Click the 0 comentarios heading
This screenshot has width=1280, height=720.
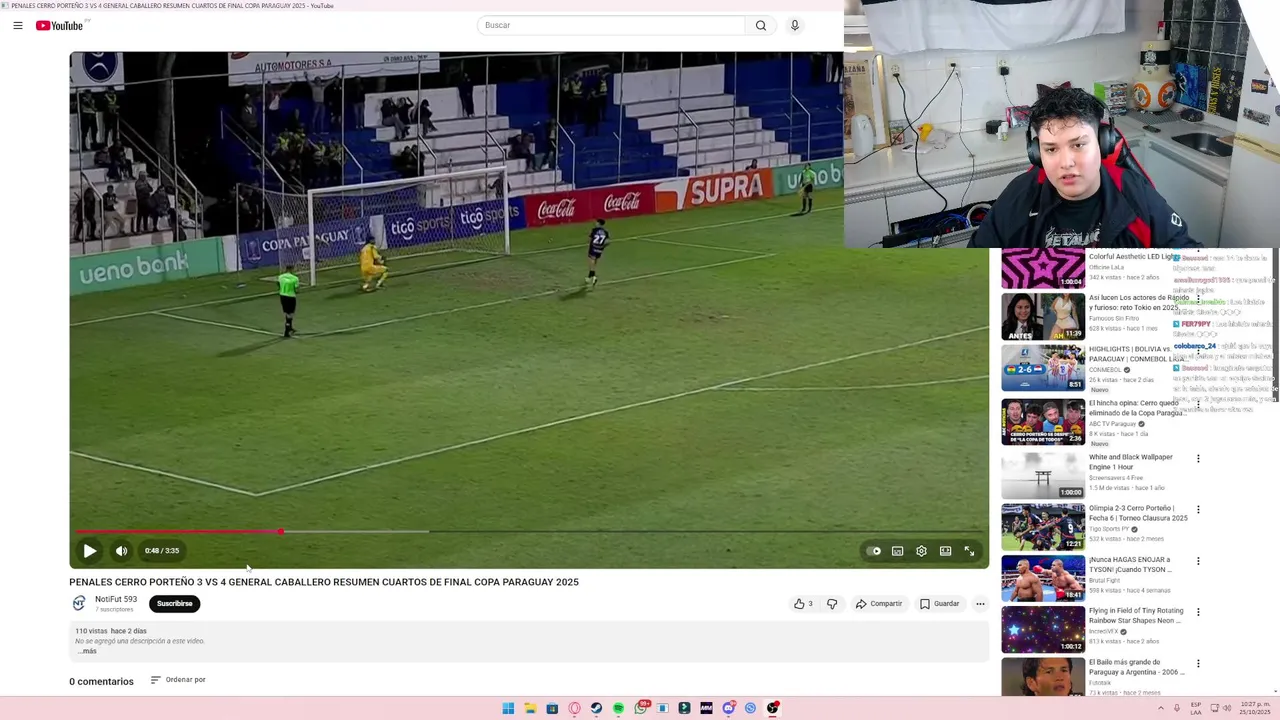[101, 681]
